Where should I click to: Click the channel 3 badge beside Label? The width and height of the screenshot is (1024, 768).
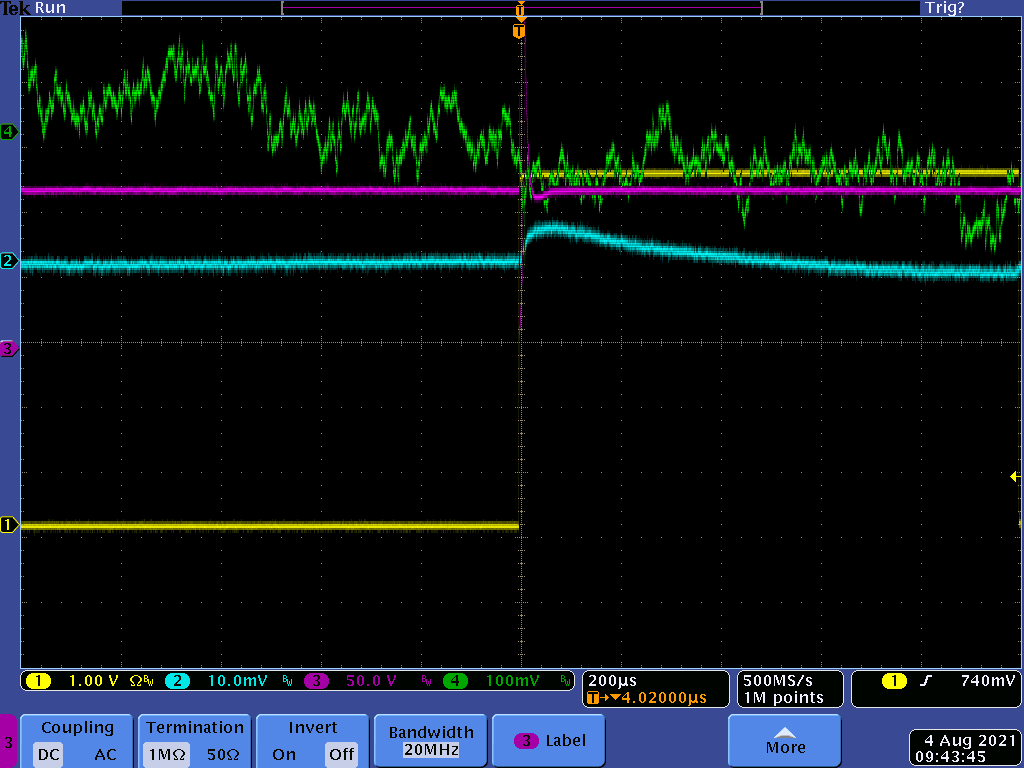526,741
